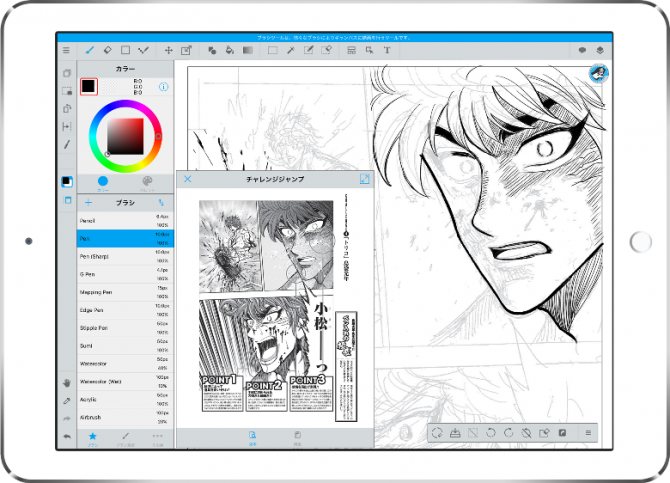
Task: Select the Shape rectangle draw tool
Action: (x=125, y=50)
